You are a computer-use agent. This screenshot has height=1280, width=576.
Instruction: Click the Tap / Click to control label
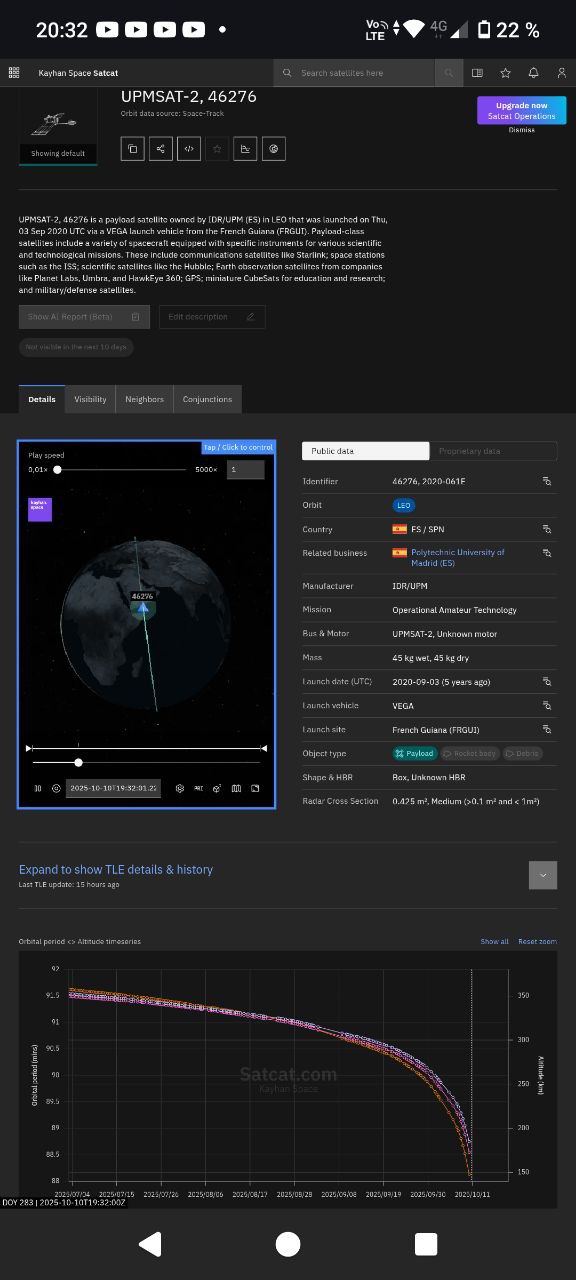pyautogui.click(x=238, y=447)
